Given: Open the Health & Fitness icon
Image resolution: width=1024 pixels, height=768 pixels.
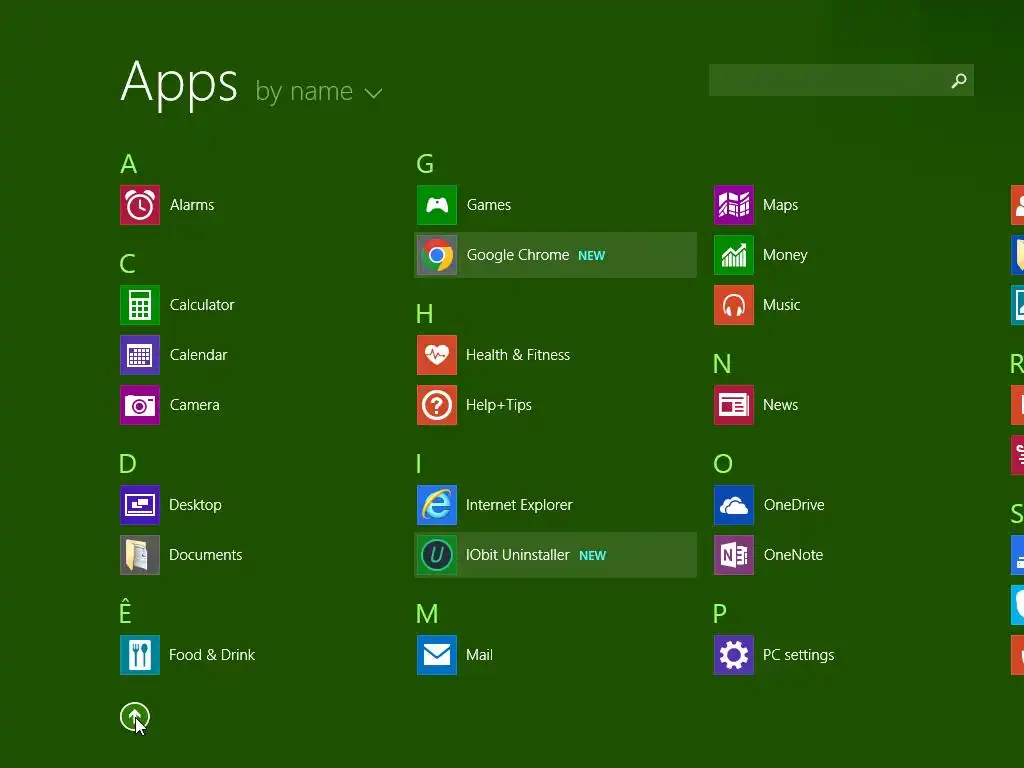Looking at the screenshot, I should (437, 355).
